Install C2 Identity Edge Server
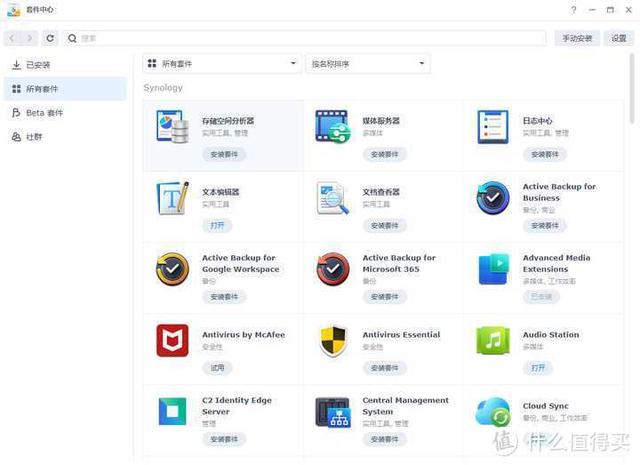 tap(224, 439)
